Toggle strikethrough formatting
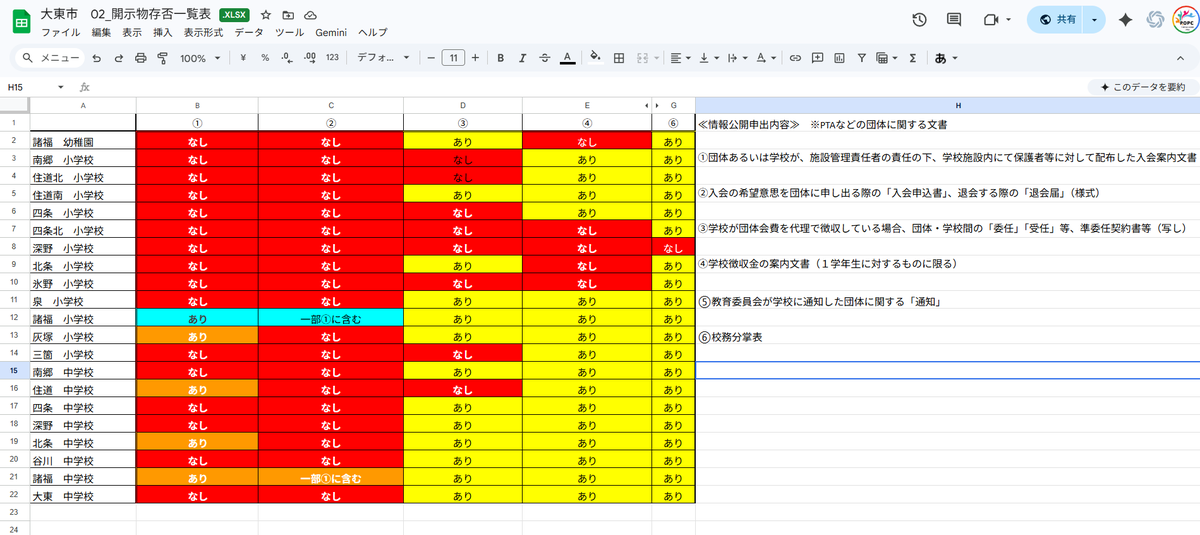This screenshot has width=1200, height=535. click(545, 58)
